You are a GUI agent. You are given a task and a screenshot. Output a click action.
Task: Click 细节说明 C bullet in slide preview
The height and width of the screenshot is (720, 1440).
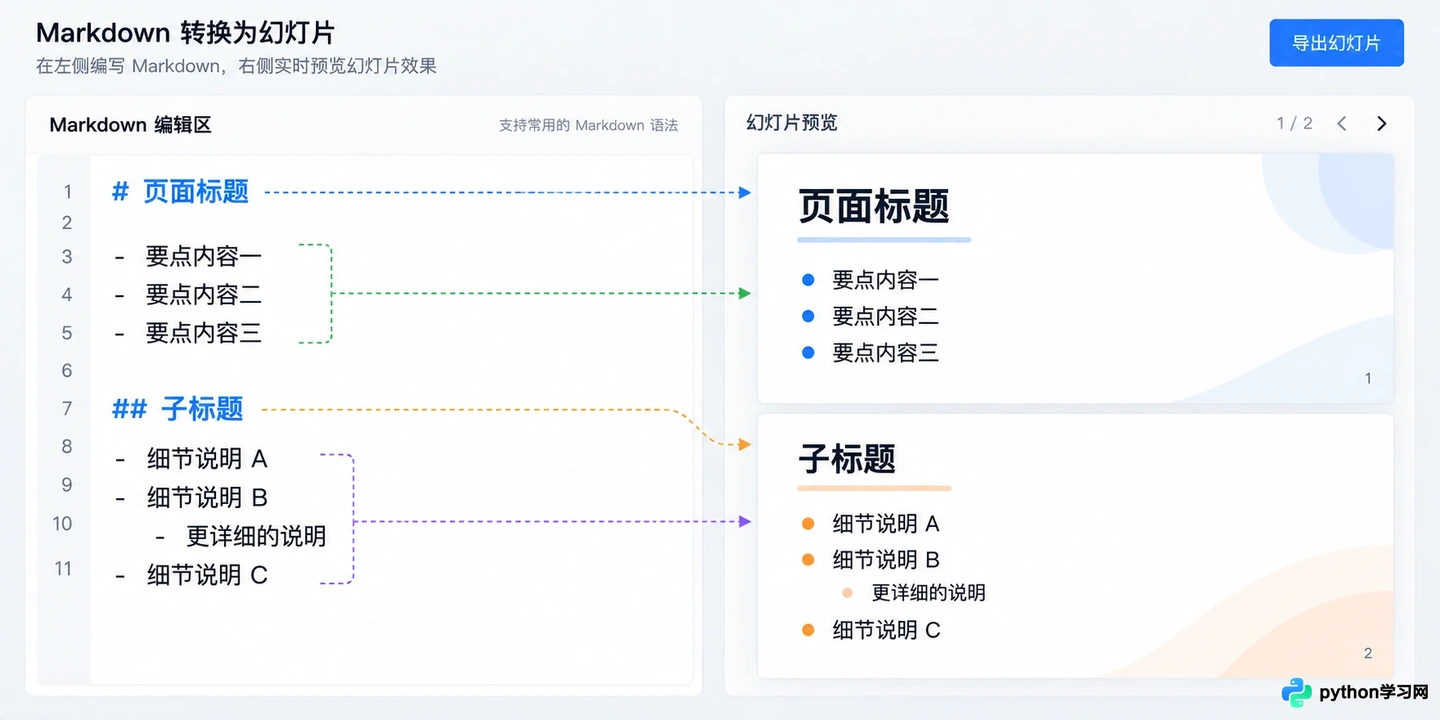pos(886,630)
